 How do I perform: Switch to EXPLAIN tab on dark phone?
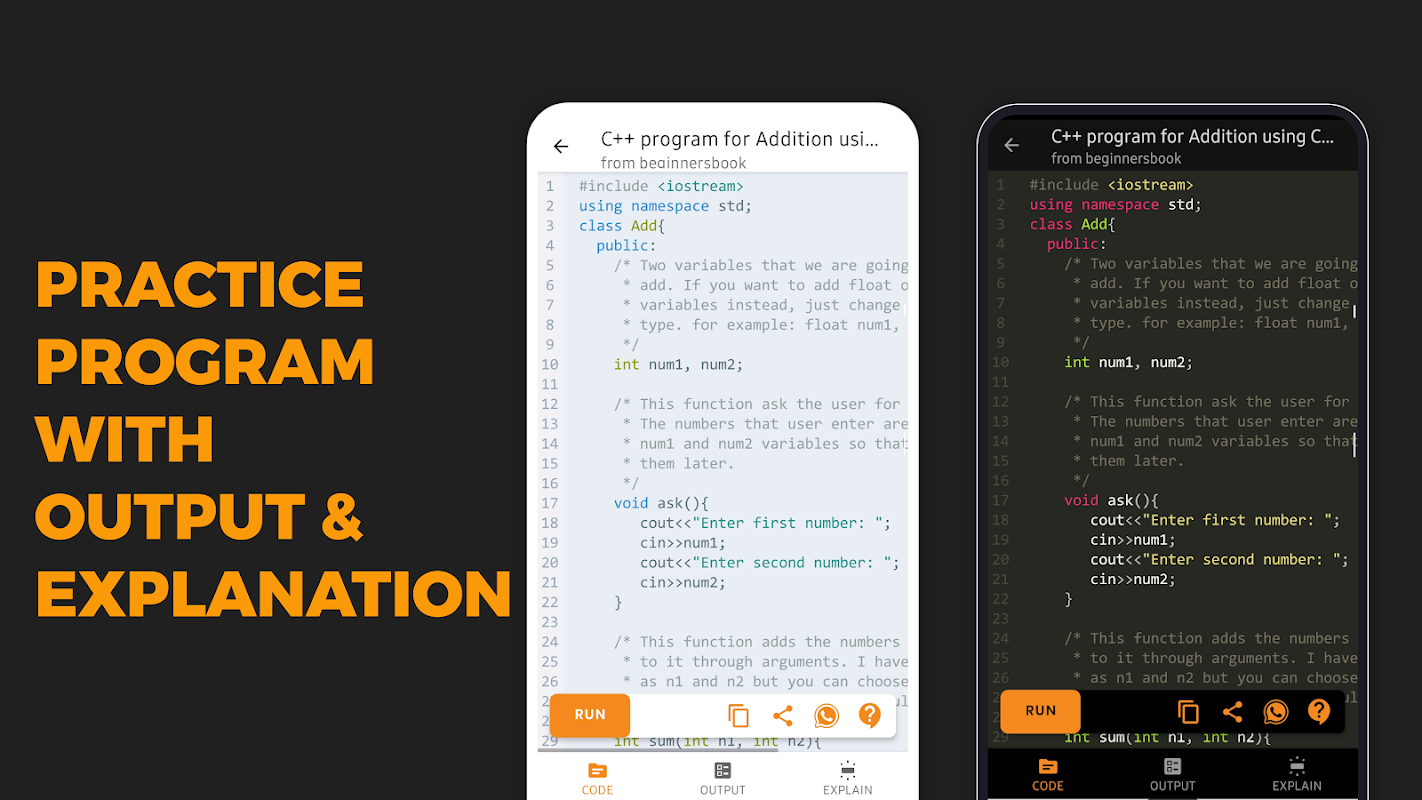(x=1297, y=775)
